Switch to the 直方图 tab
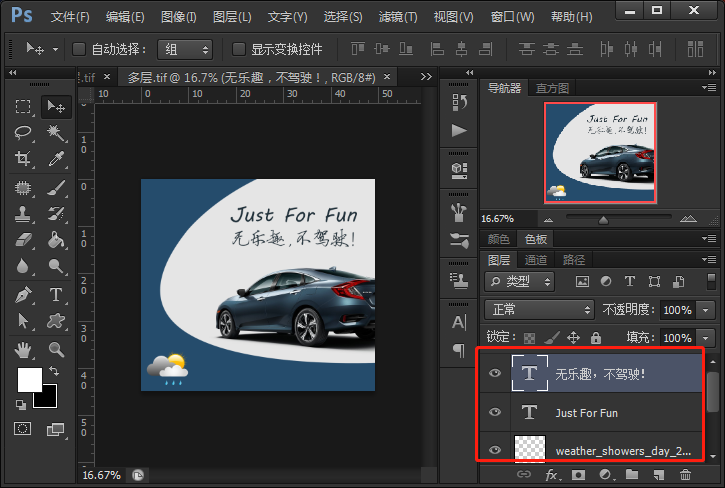The width and height of the screenshot is (725, 488). click(551, 88)
